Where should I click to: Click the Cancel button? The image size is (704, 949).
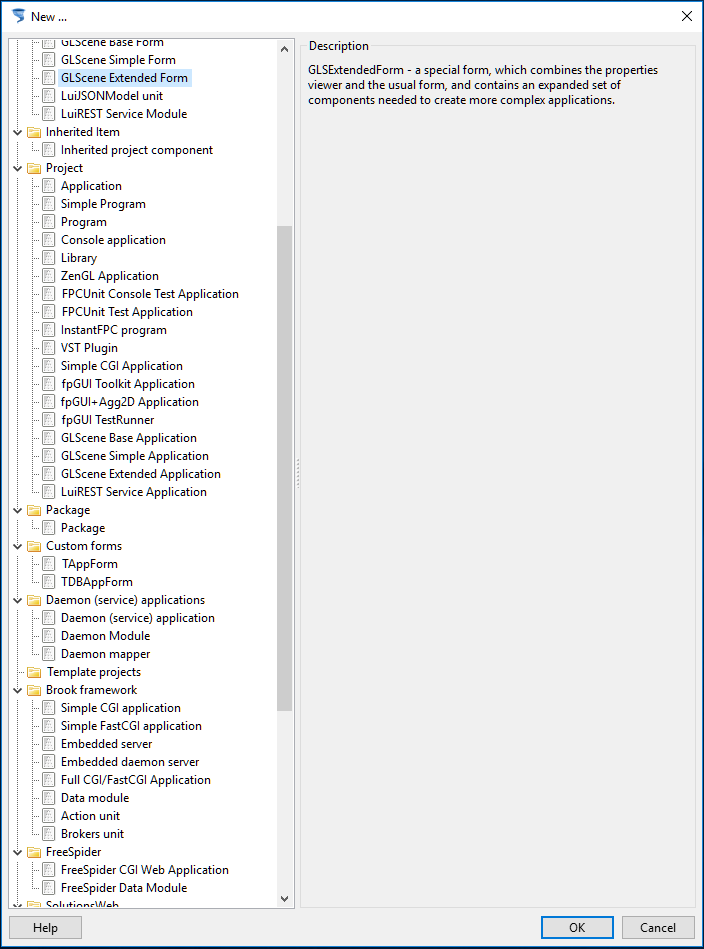pos(658,927)
